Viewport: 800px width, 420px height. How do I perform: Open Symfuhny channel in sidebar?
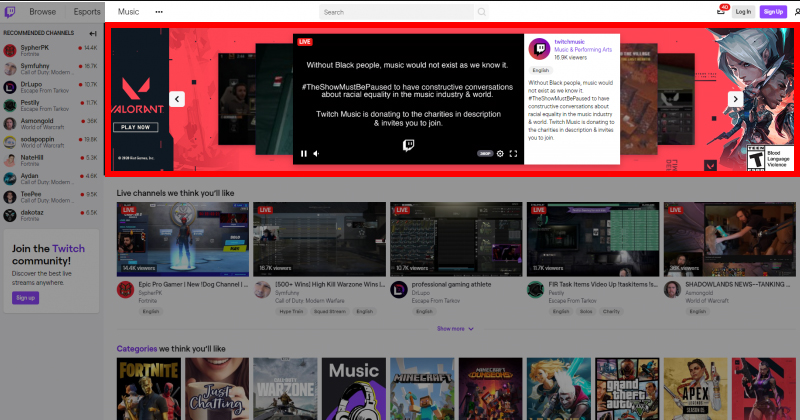pyautogui.click(x=51, y=68)
